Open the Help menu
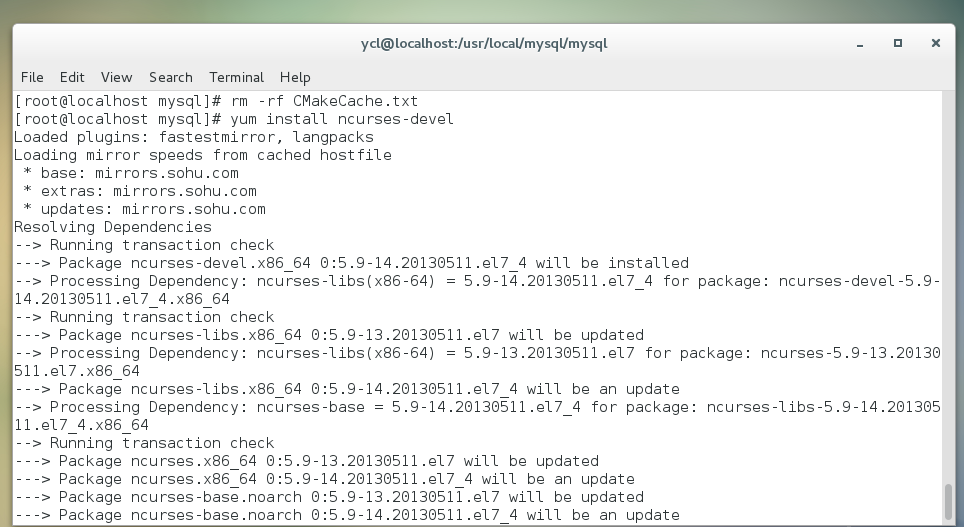The width and height of the screenshot is (964, 527). click(295, 77)
